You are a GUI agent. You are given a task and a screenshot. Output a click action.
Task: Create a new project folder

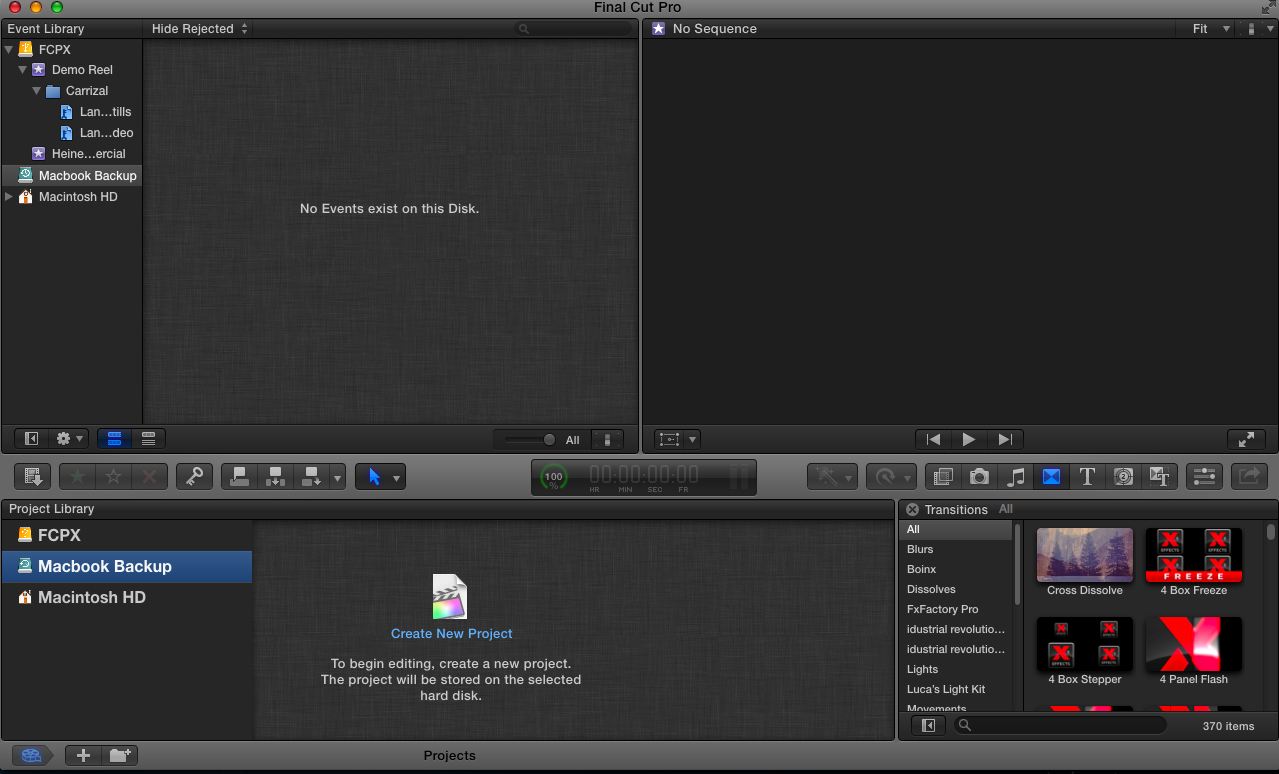(120, 756)
